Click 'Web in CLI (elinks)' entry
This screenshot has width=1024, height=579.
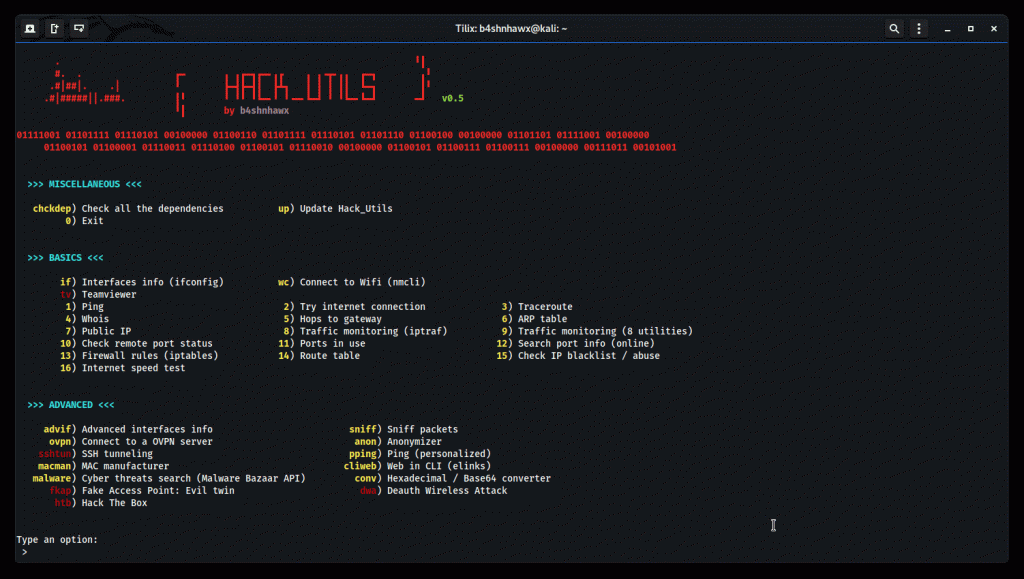click(x=439, y=466)
